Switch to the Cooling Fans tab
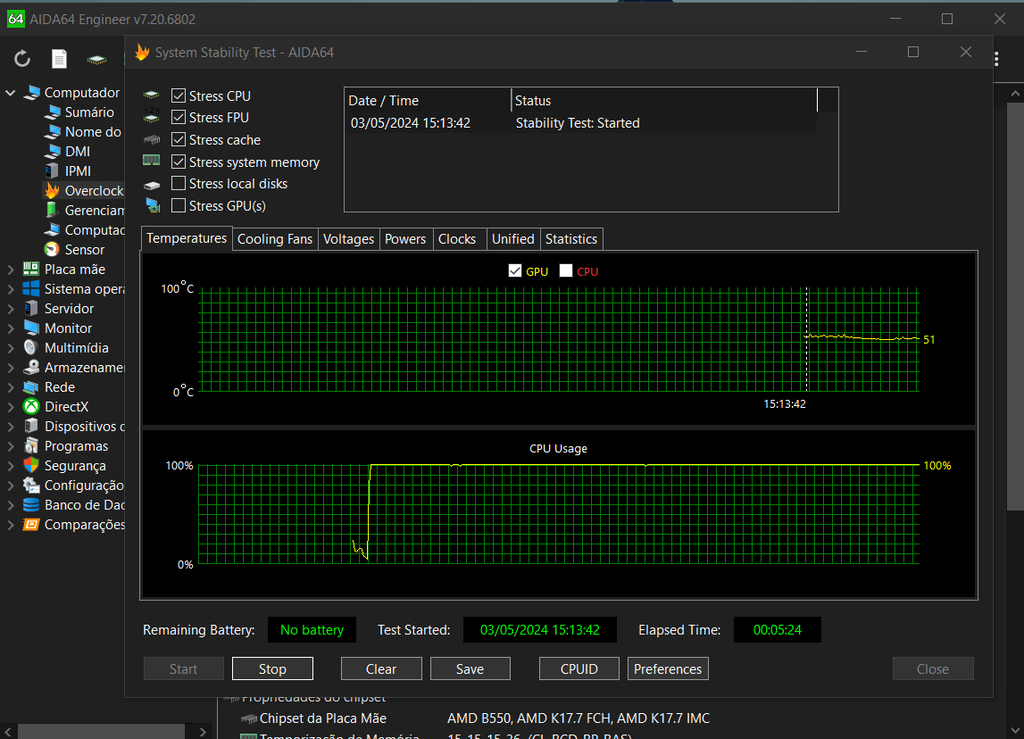The height and width of the screenshot is (739, 1024). tap(275, 239)
